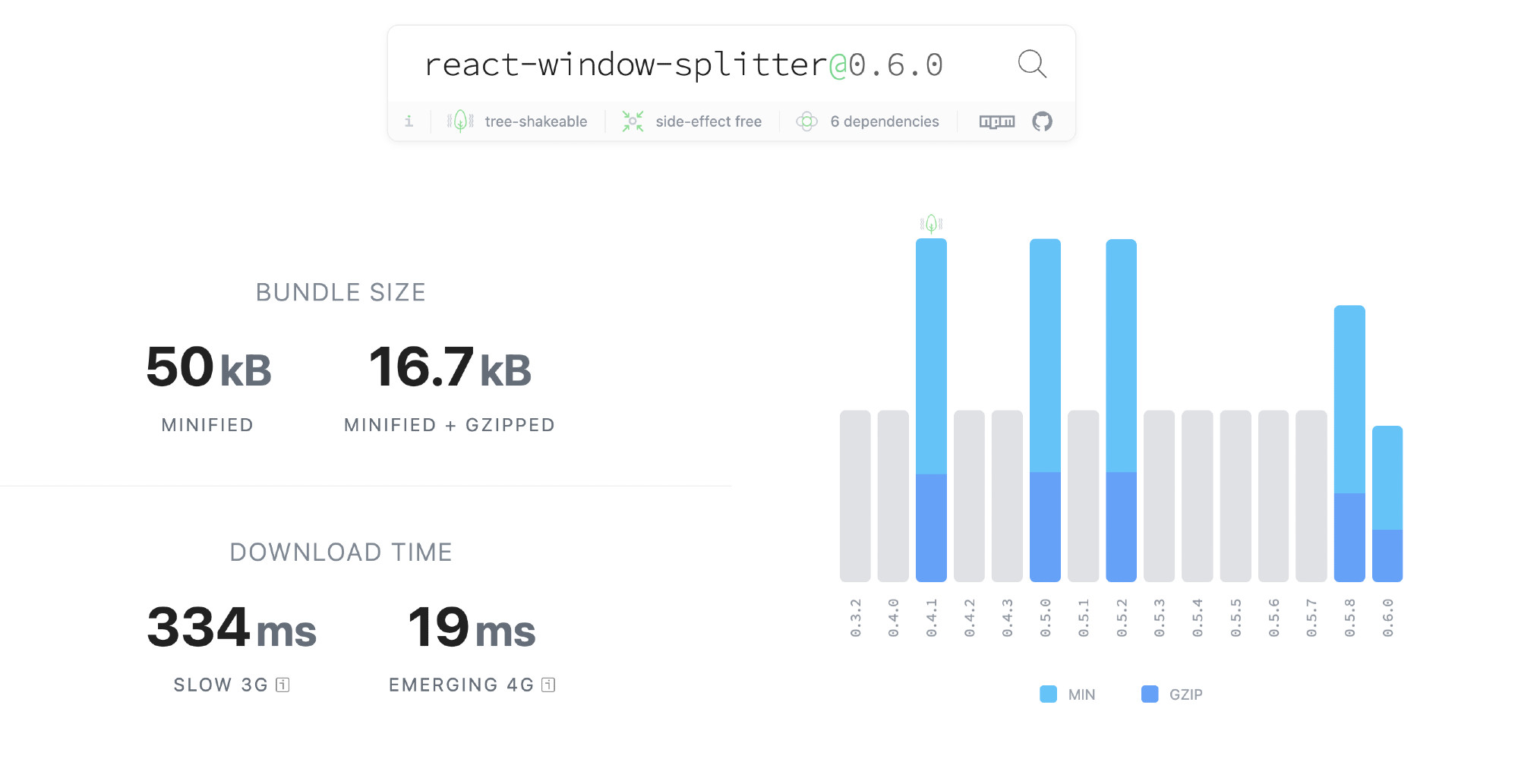
Task: Click the 0.6.0 version axis label
Action: tap(1387, 618)
